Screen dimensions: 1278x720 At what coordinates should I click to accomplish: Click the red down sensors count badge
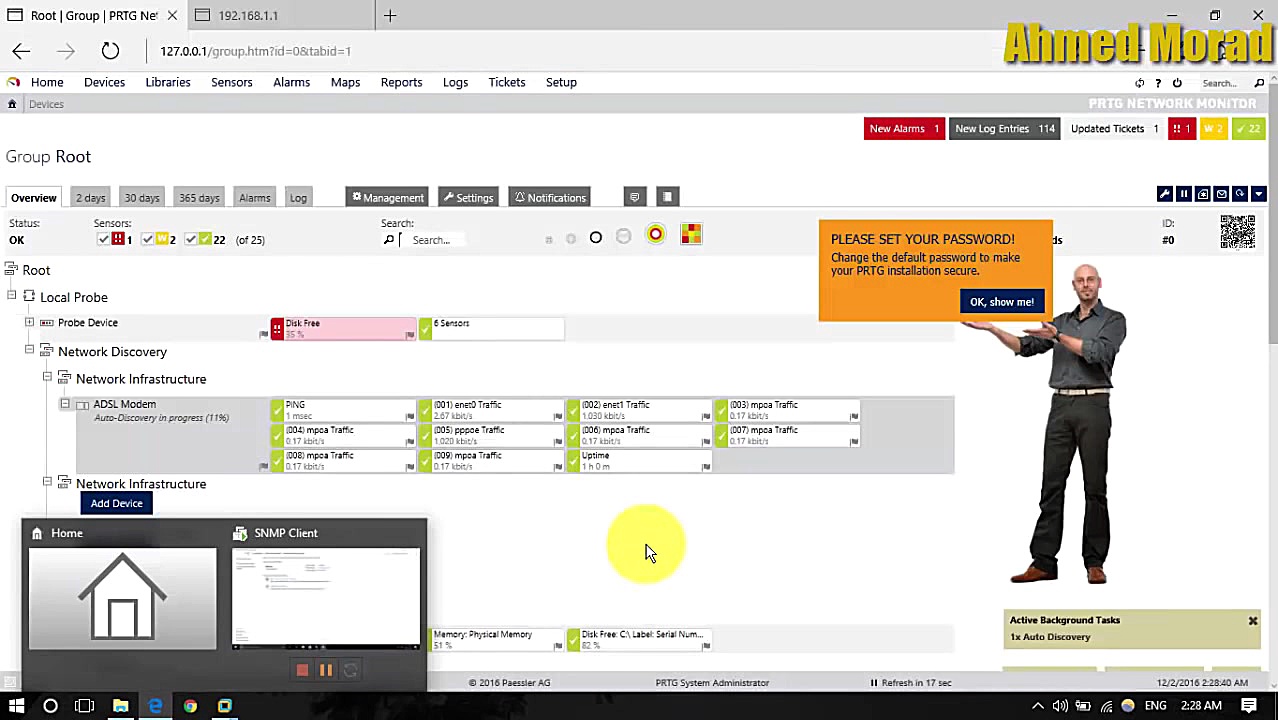point(1181,128)
